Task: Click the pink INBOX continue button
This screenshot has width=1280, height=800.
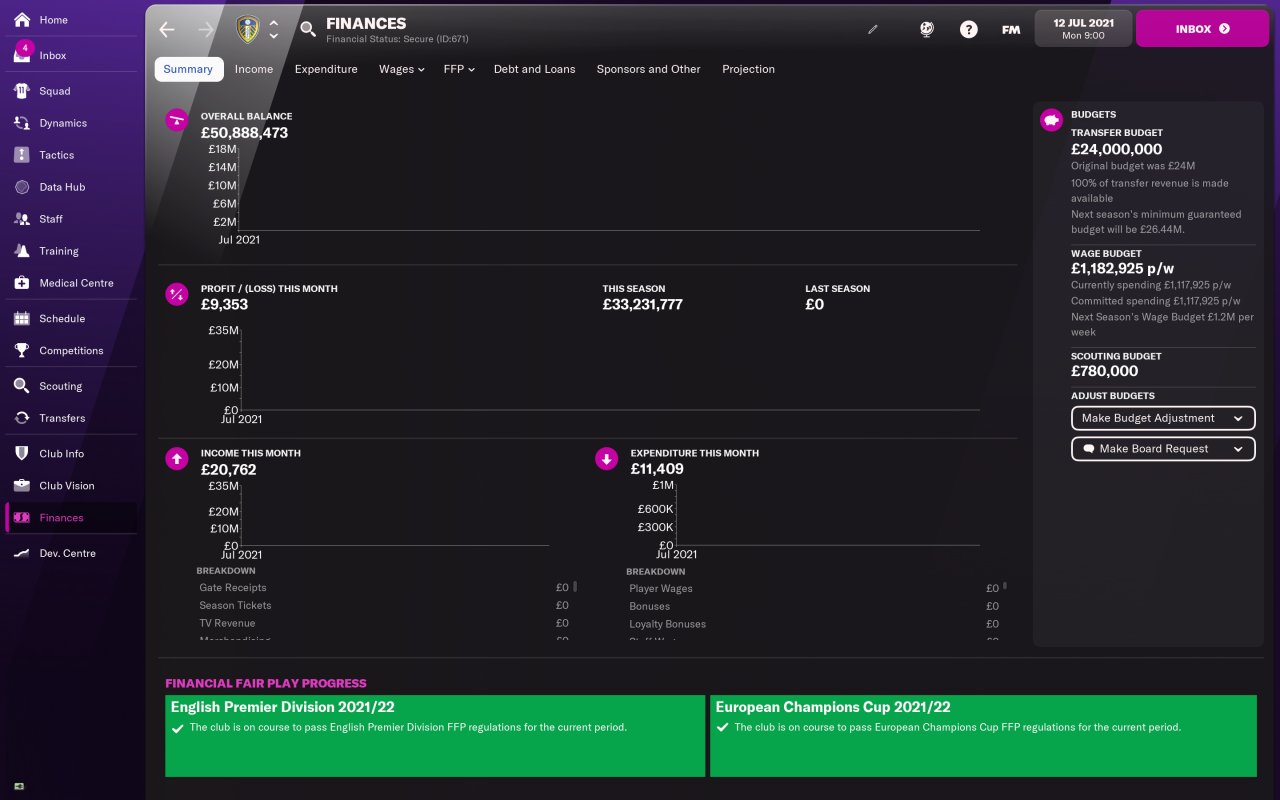Action: [x=1203, y=29]
